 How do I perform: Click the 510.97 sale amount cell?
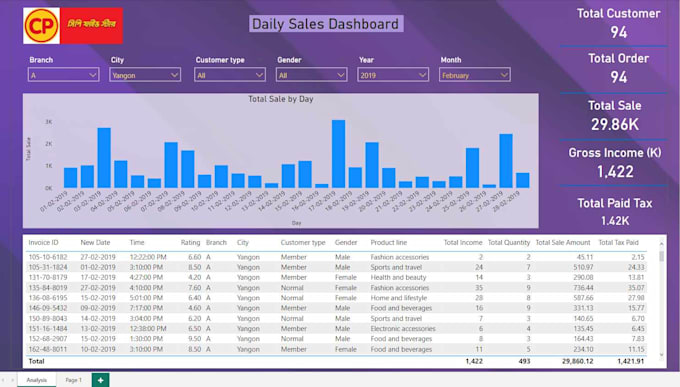pyautogui.click(x=583, y=267)
